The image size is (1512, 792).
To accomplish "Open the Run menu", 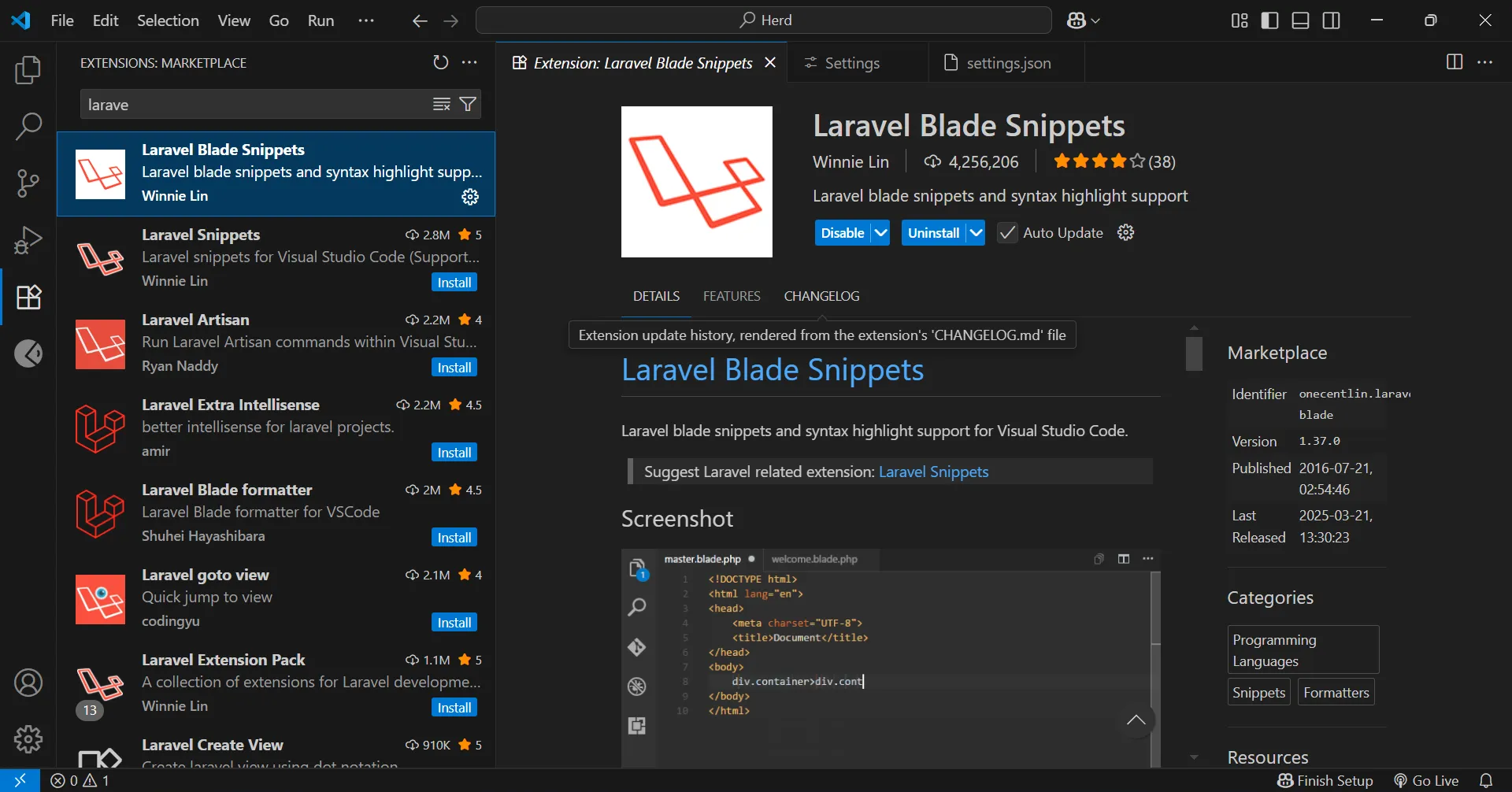I will pos(321,20).
